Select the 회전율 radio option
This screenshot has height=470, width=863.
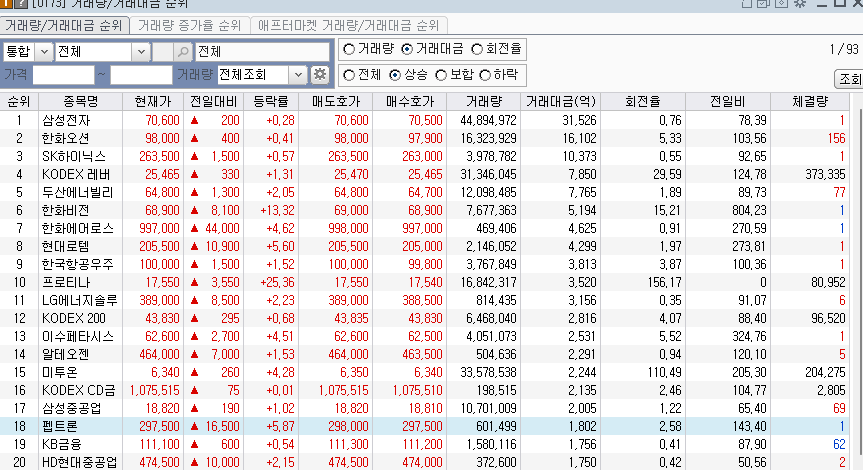click(x=477, y=50)
